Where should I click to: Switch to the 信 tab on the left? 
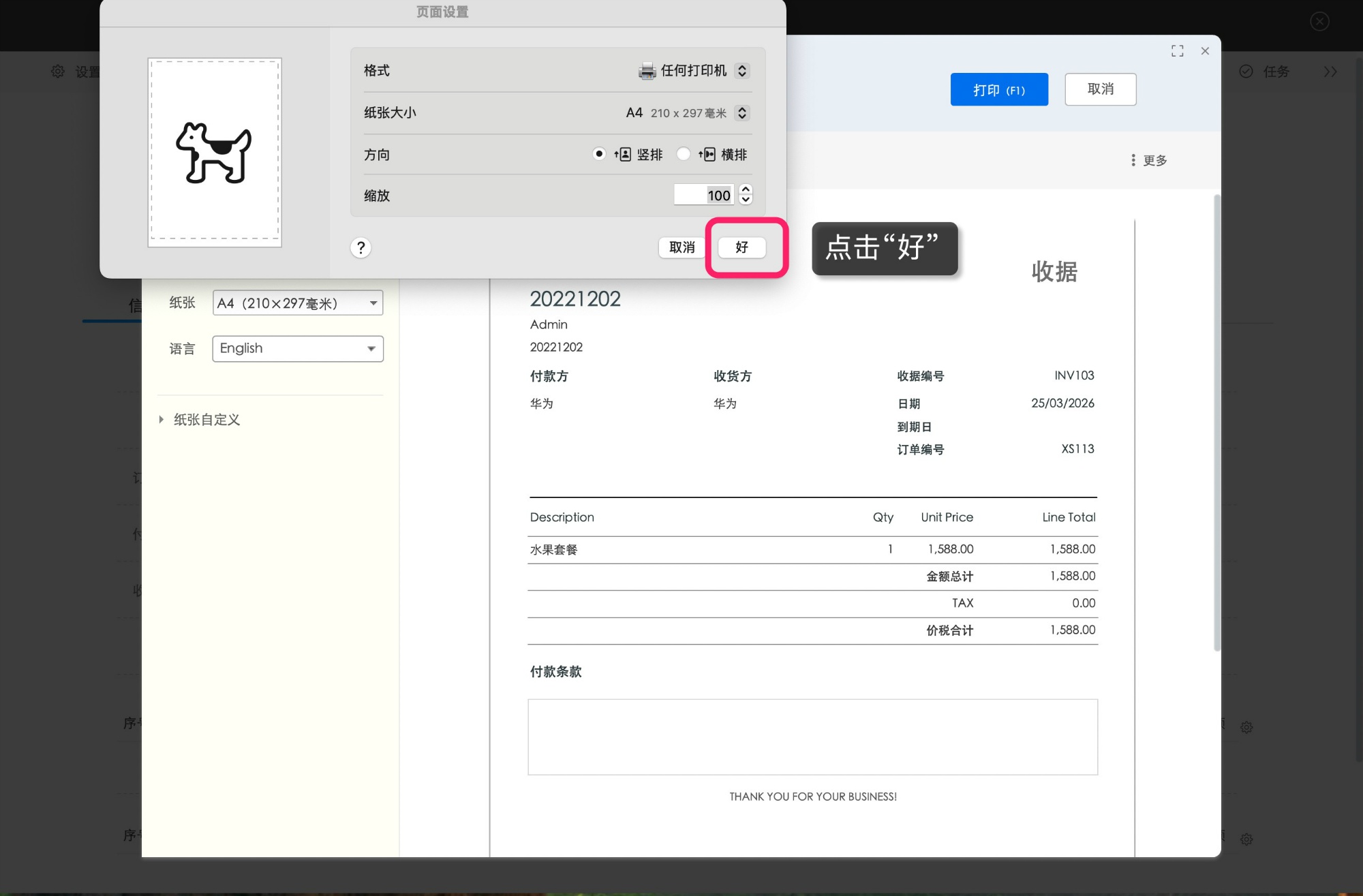134,303
